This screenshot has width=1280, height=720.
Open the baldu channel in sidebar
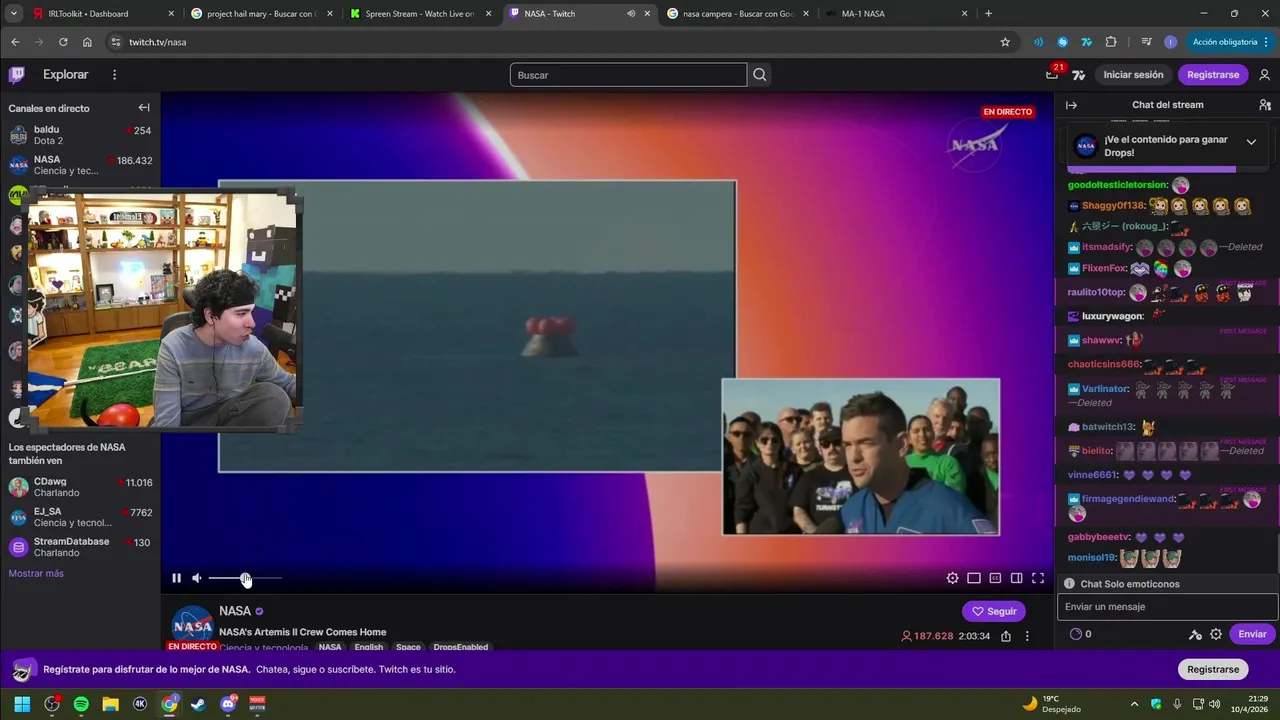pyautogui.click(x=80, y=135)
